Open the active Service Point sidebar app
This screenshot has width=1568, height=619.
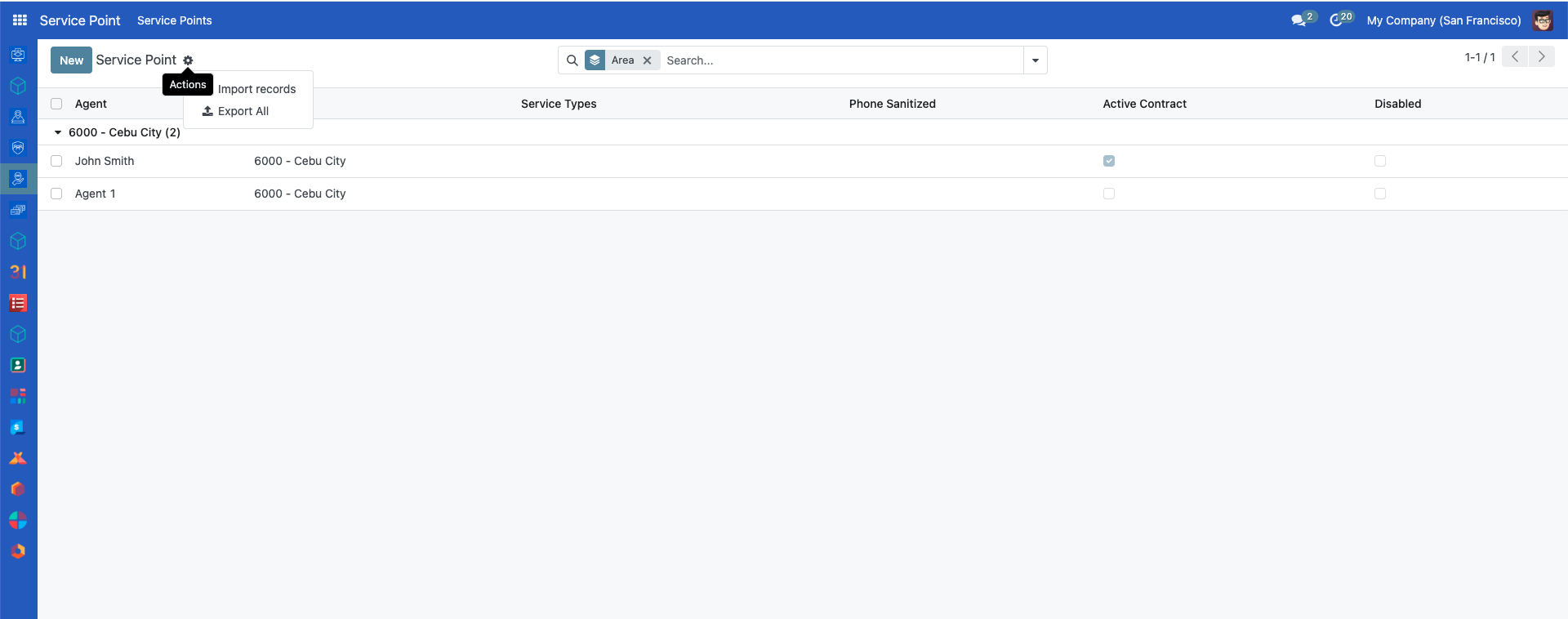tap(18, 179)
